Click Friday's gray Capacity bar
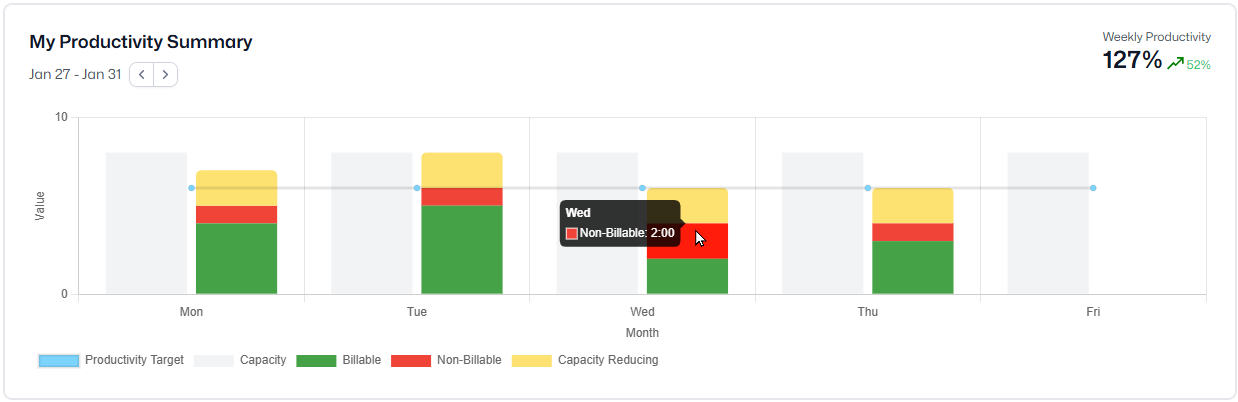Viewport: 1238px width, 402px height. pyautogui.click(x=1047, y=223)
